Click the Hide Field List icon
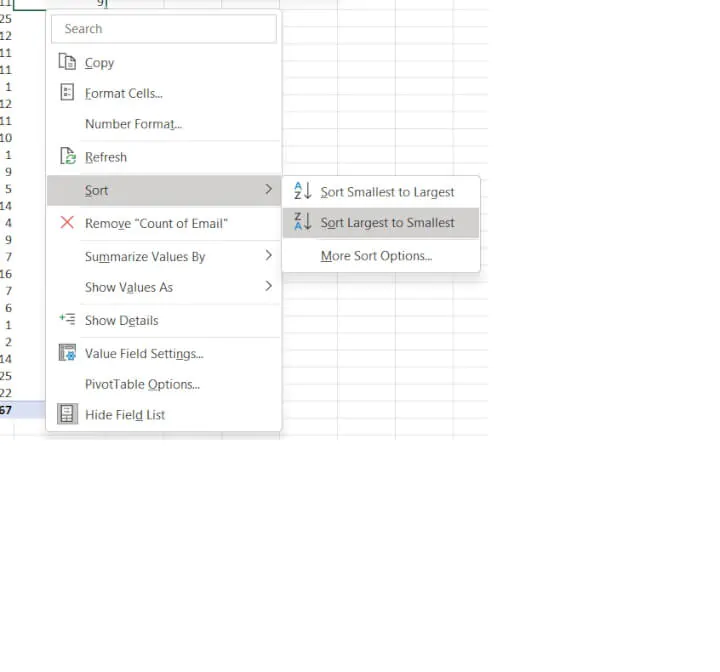 pyautogui.click(x=67, y=414)
